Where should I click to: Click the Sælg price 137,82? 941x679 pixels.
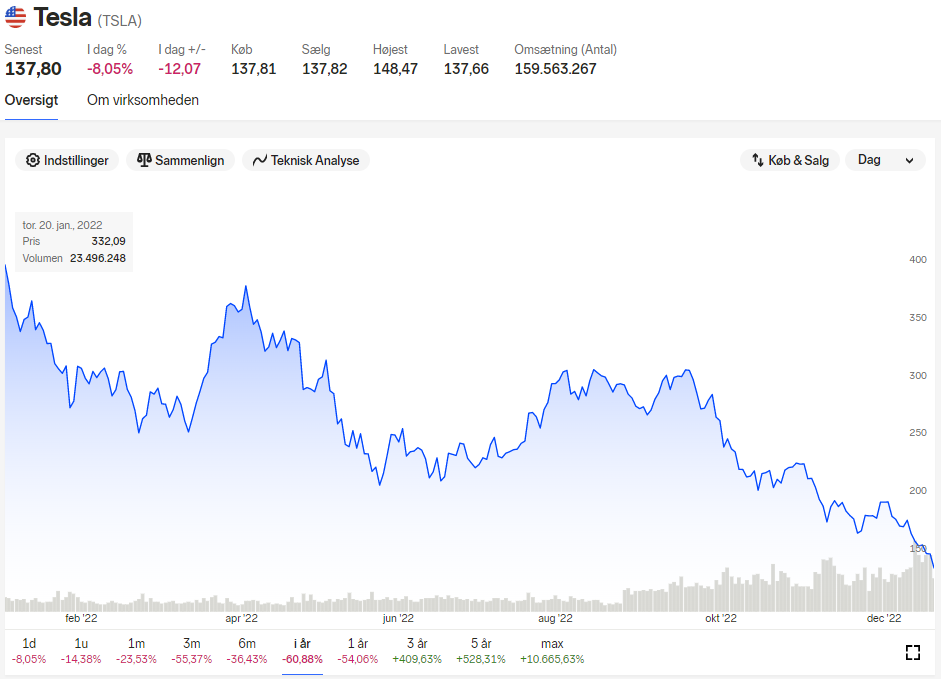(x=325, y=69)
